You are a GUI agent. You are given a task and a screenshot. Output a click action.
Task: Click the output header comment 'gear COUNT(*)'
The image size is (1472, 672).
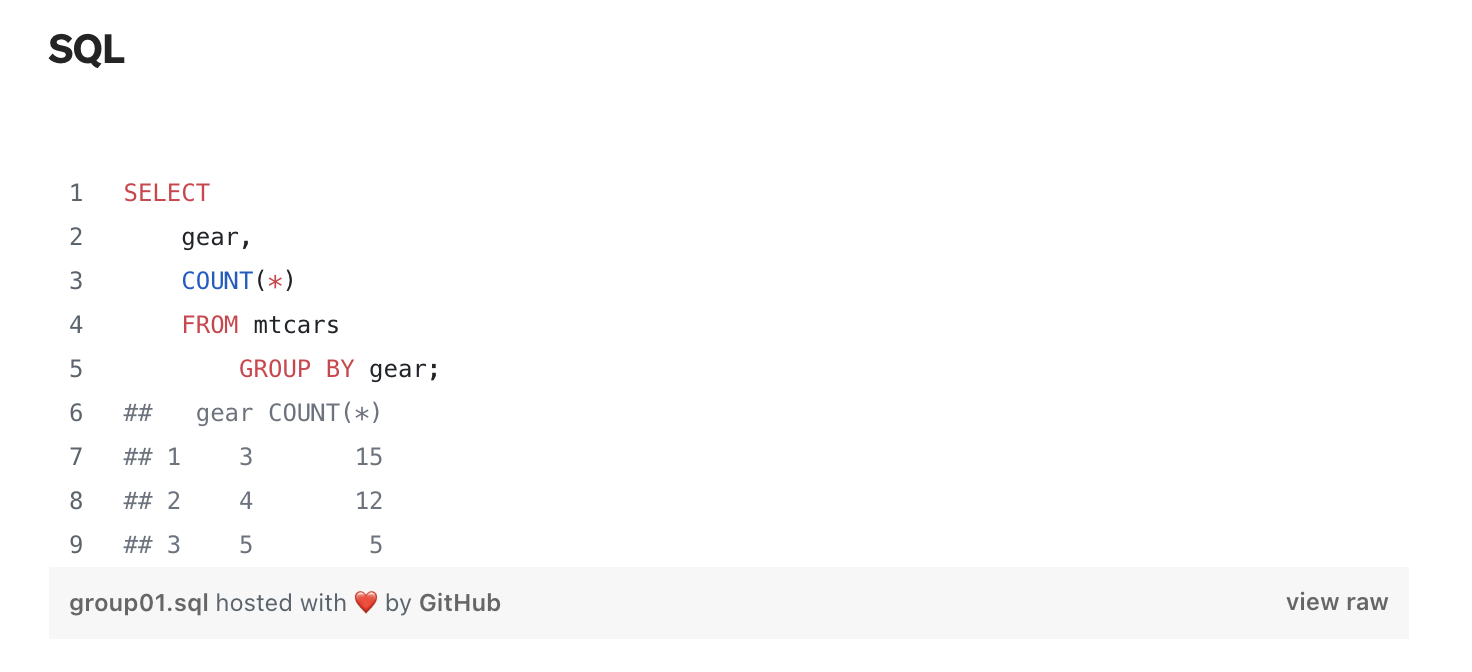coord(289,413)
